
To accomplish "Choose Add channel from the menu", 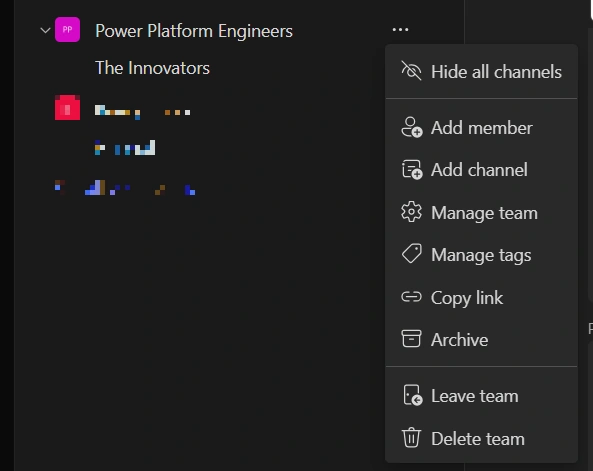I will [x=479, y=170].
